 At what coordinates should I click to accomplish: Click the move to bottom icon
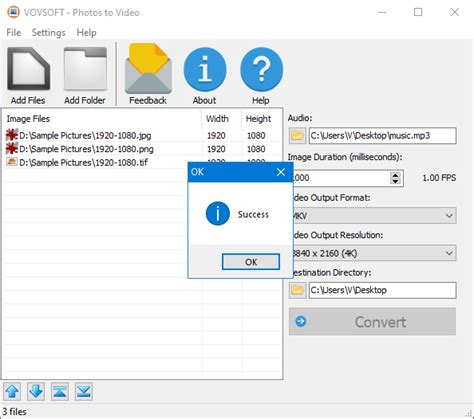pyautogui.click(x=84, y=391)
